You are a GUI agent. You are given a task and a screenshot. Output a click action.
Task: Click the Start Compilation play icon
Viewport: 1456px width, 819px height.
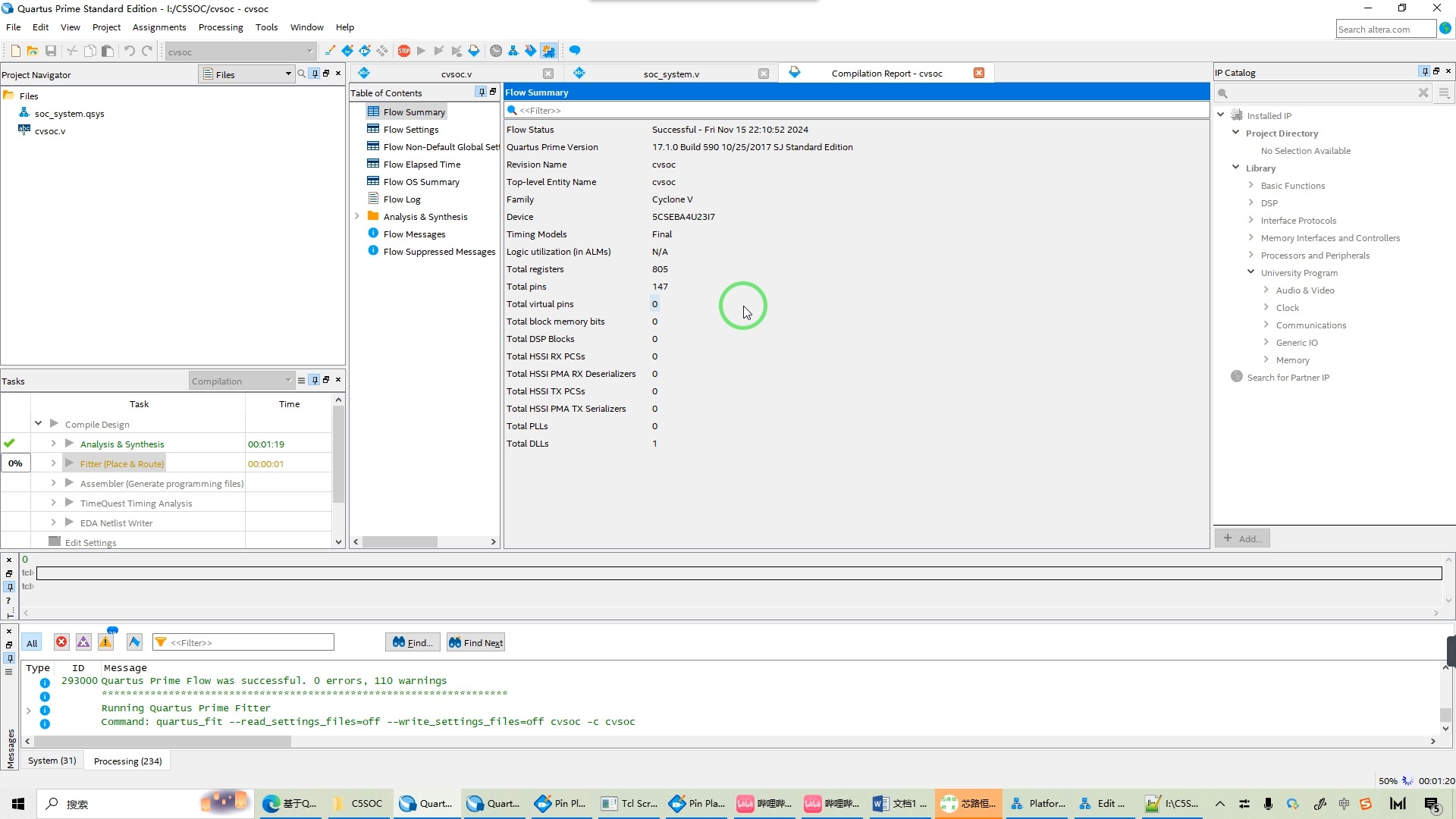(x=422, y=51)
